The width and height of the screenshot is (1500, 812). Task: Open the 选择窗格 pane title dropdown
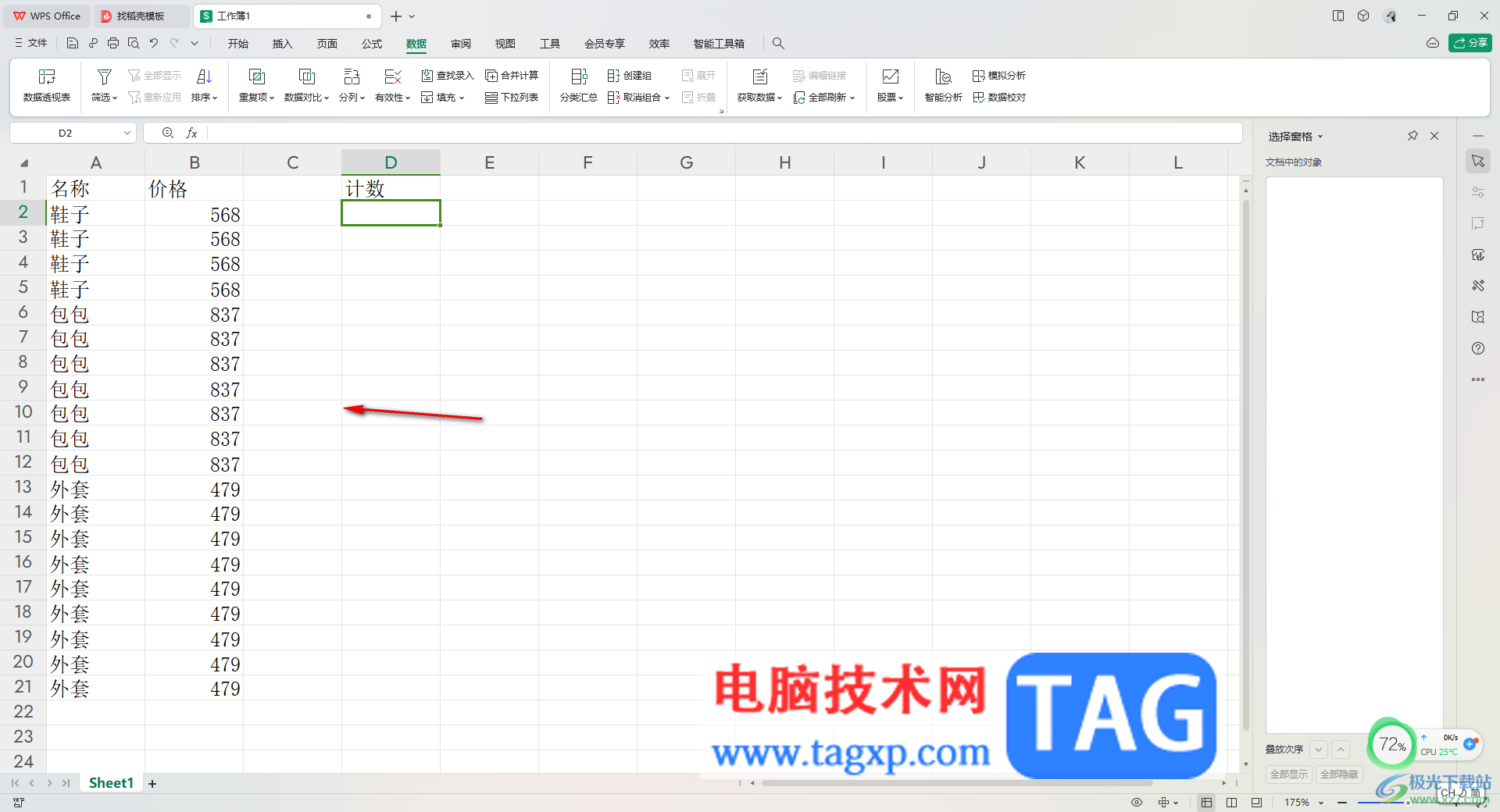(x=1320, y=137)
